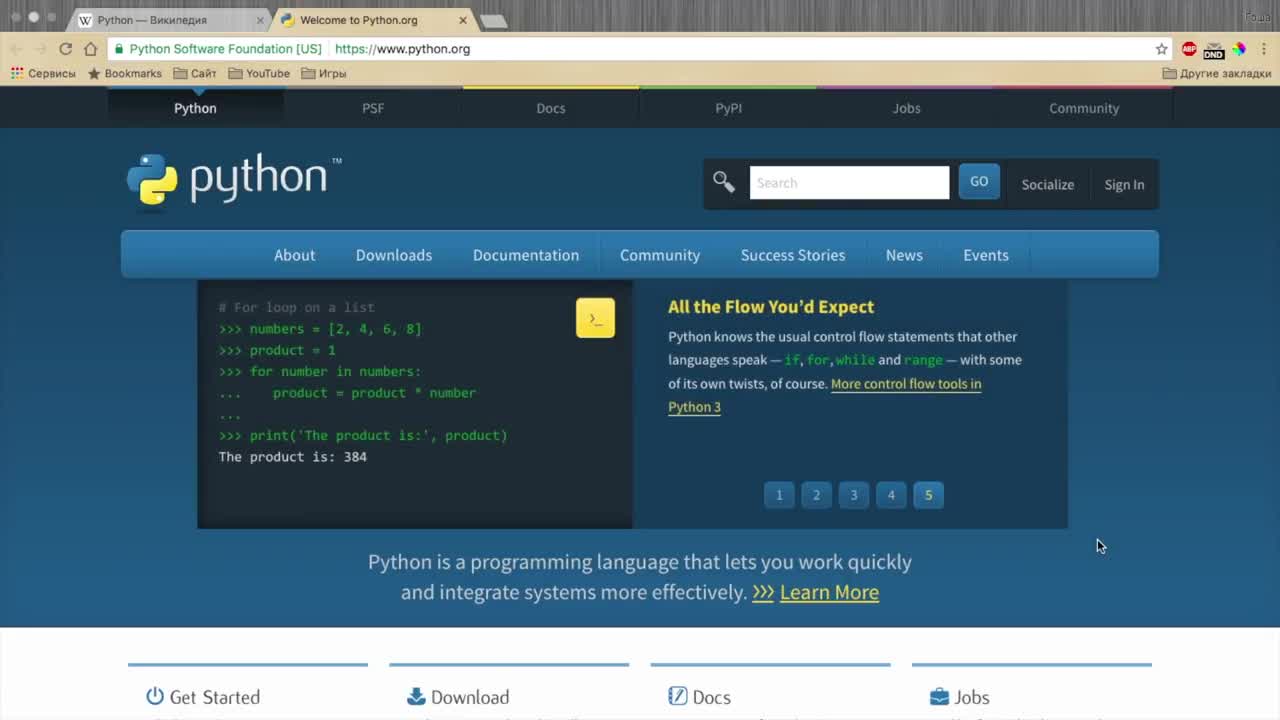Open Другие закладки folder
The width and height of the screenshot is (1280, 720).
click(x=1217, y=73)
